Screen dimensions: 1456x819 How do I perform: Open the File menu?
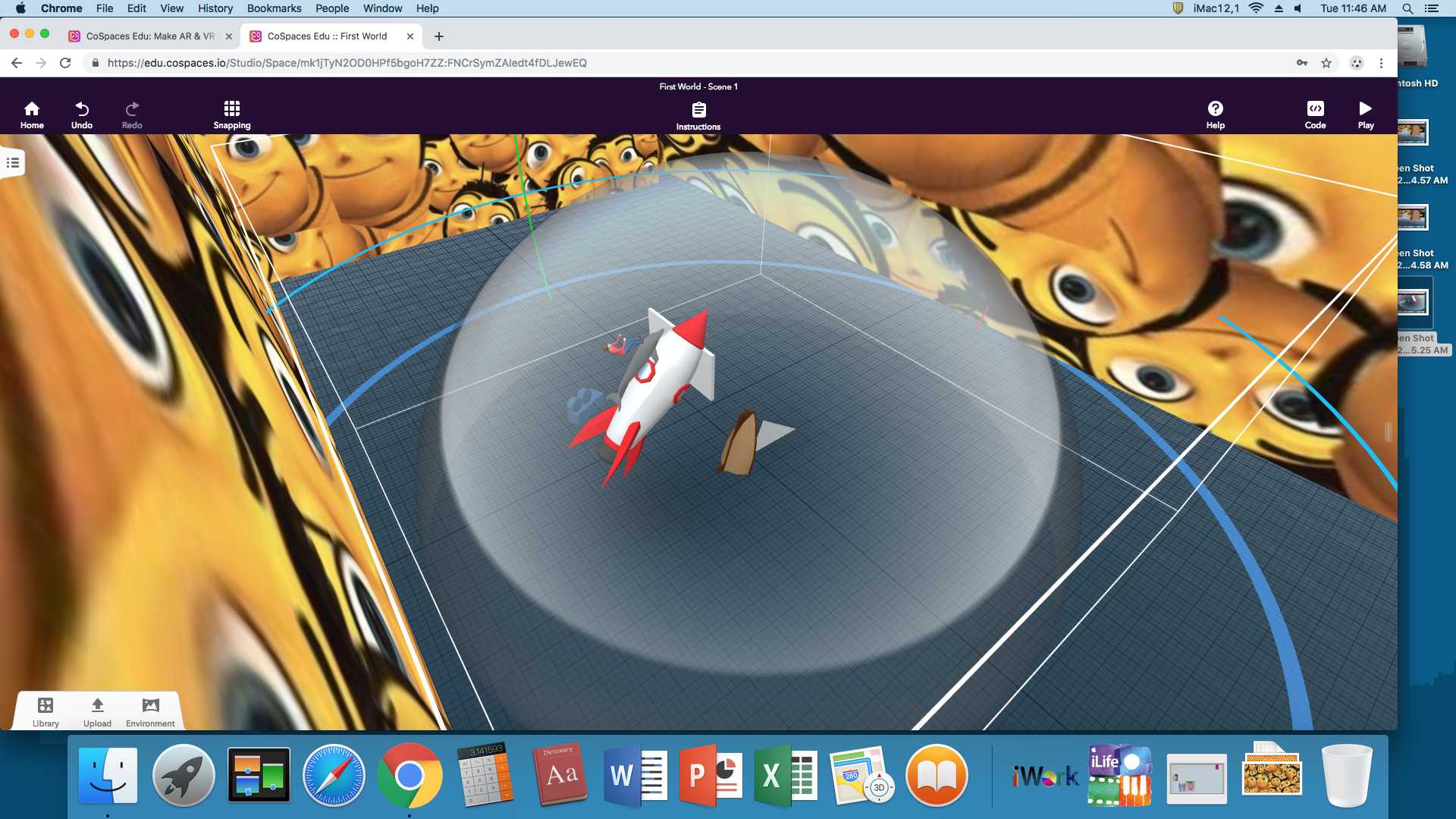pyautogui.click(x=105, y=8)
